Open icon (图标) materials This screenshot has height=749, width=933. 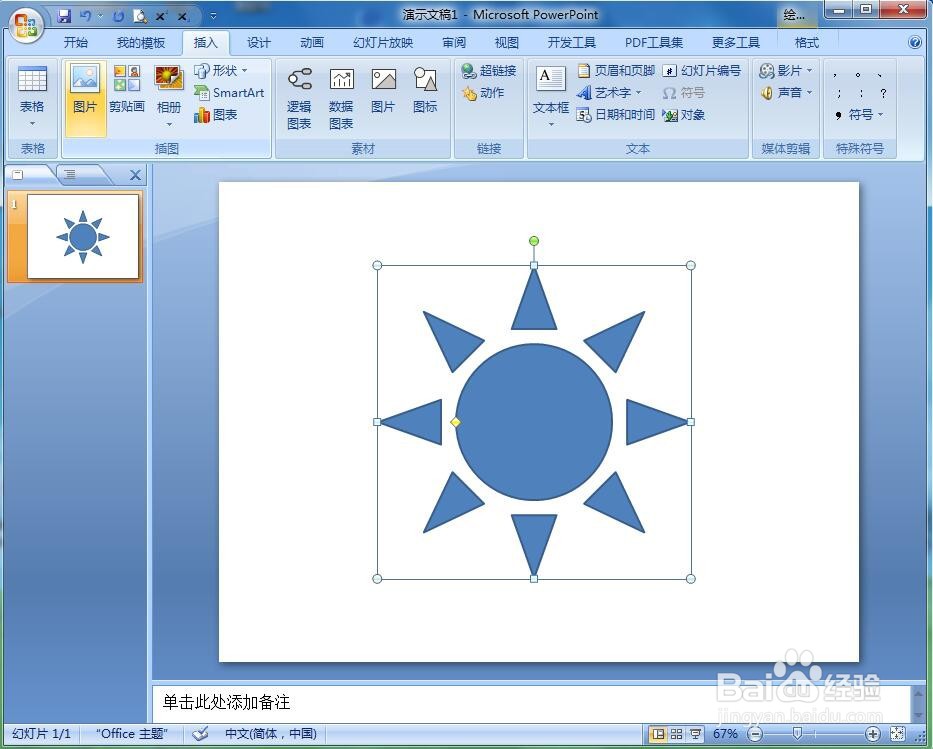point(425,90)
